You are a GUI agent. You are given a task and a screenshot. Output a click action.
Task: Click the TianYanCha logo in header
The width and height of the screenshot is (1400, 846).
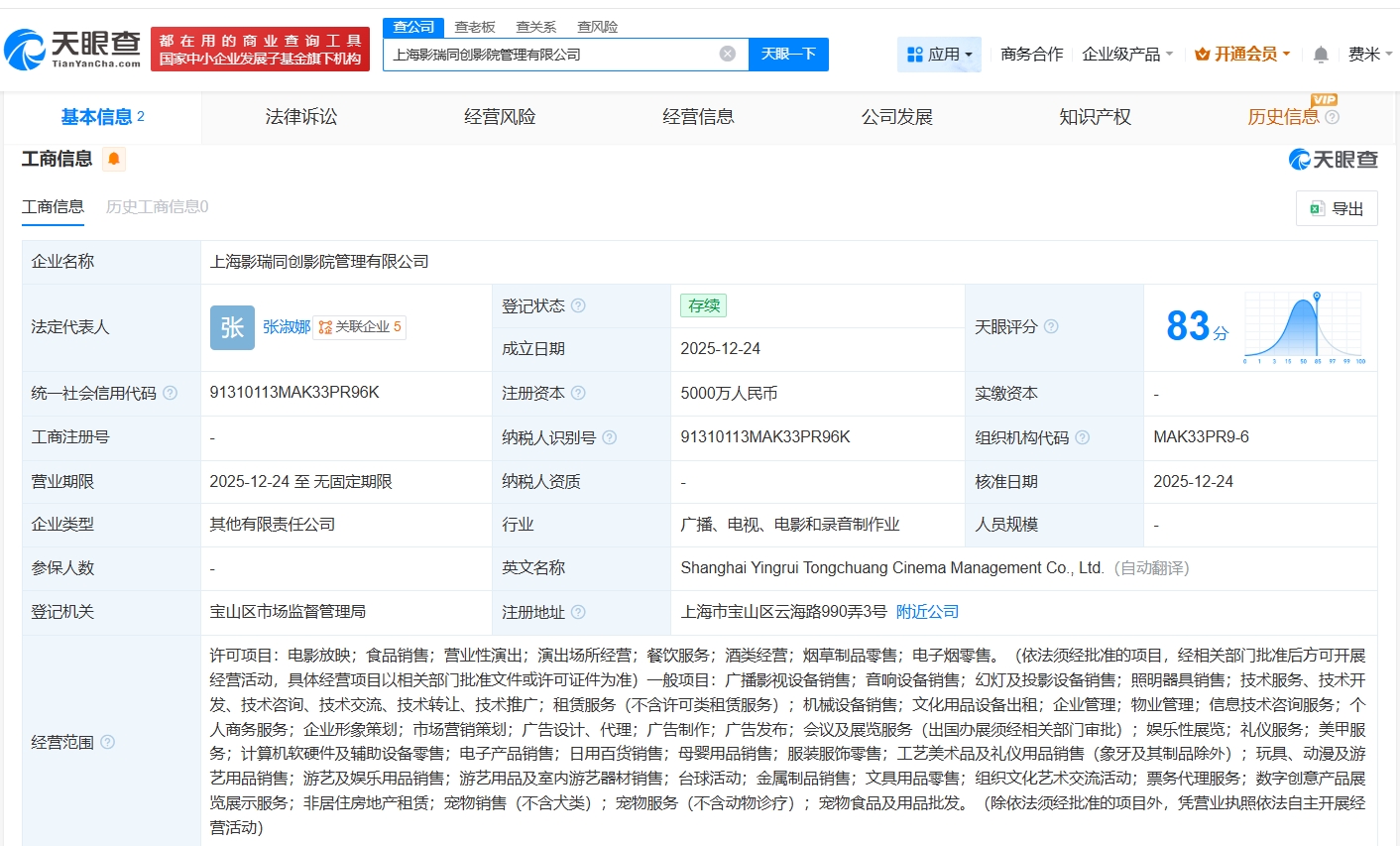click(73, 49)
